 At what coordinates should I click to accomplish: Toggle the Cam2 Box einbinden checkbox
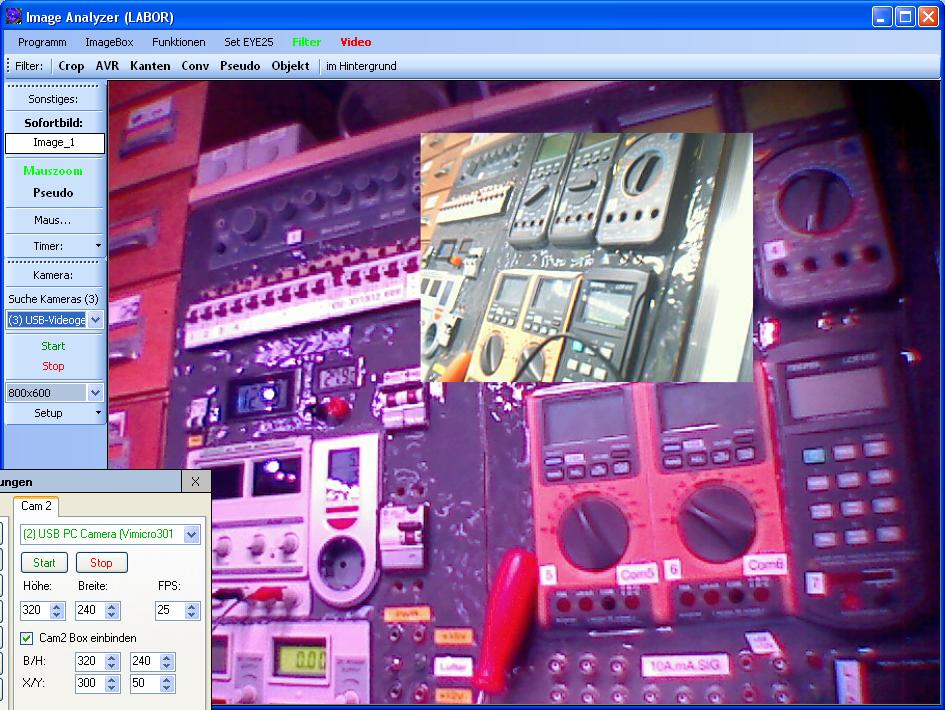(x=27, y=638)
